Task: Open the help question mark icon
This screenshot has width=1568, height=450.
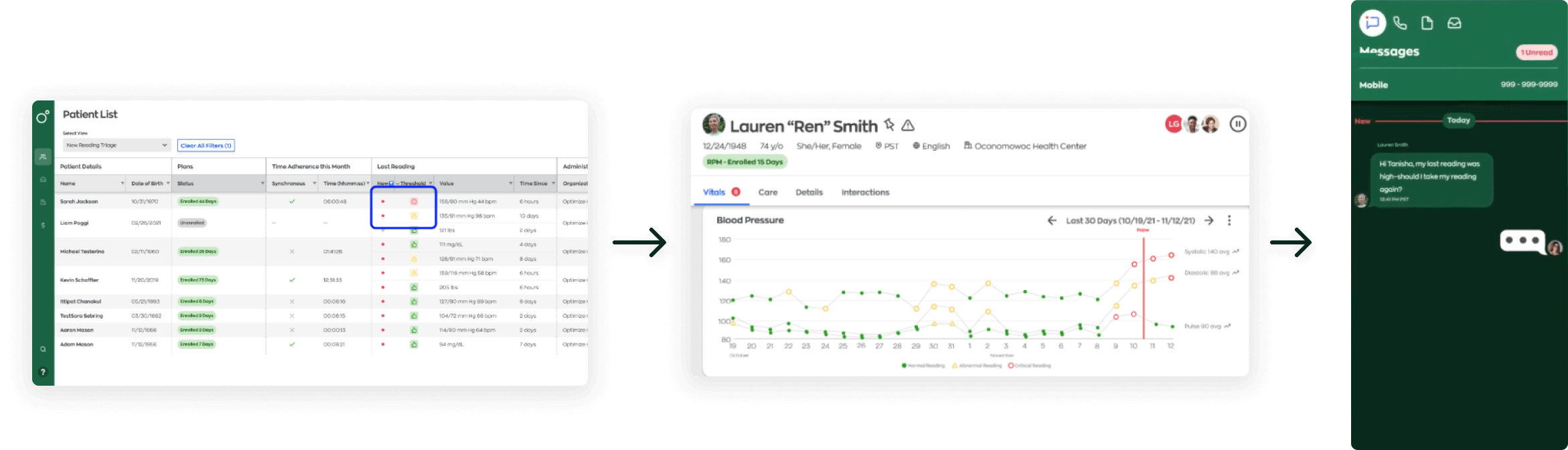Action: click(x=43, y=372)
